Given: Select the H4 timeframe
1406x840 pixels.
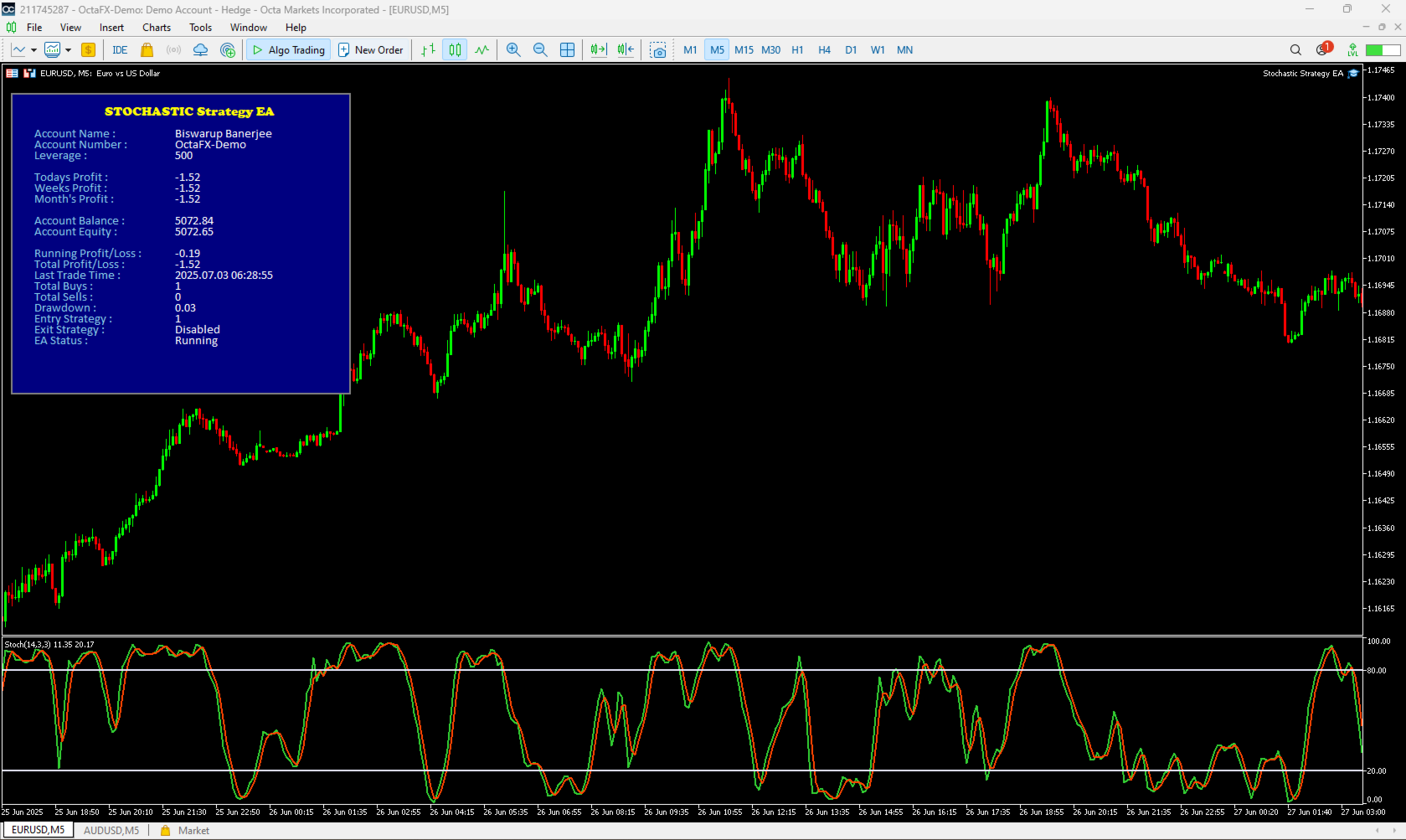Looking at the screenshot, I should click(x=824, y=50).
